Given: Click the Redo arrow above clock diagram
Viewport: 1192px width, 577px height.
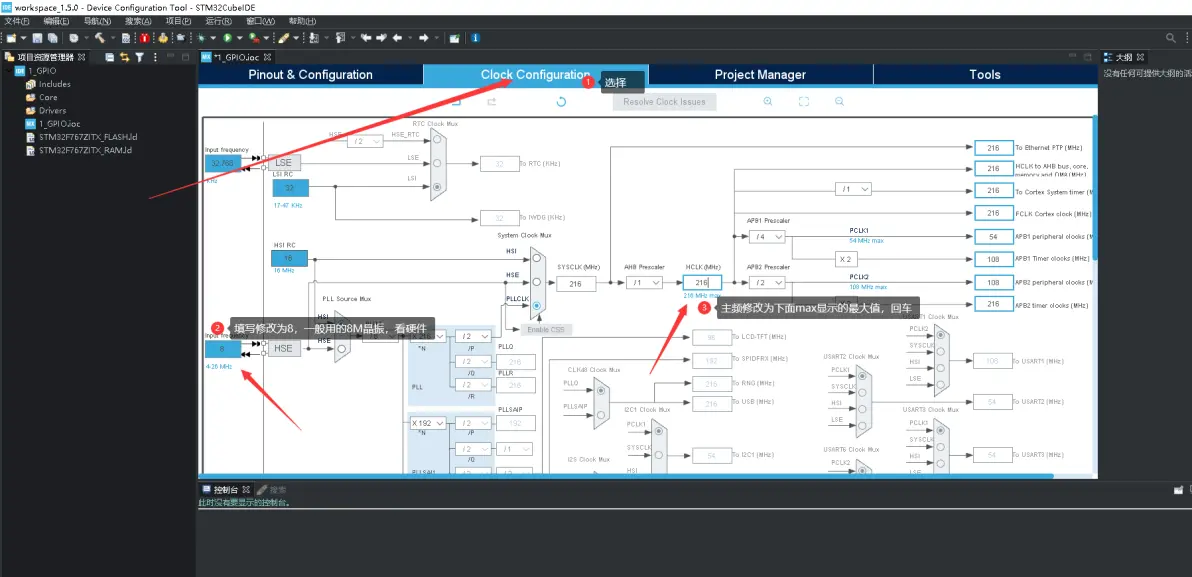Looking at the screenshot, I should 492,102.
